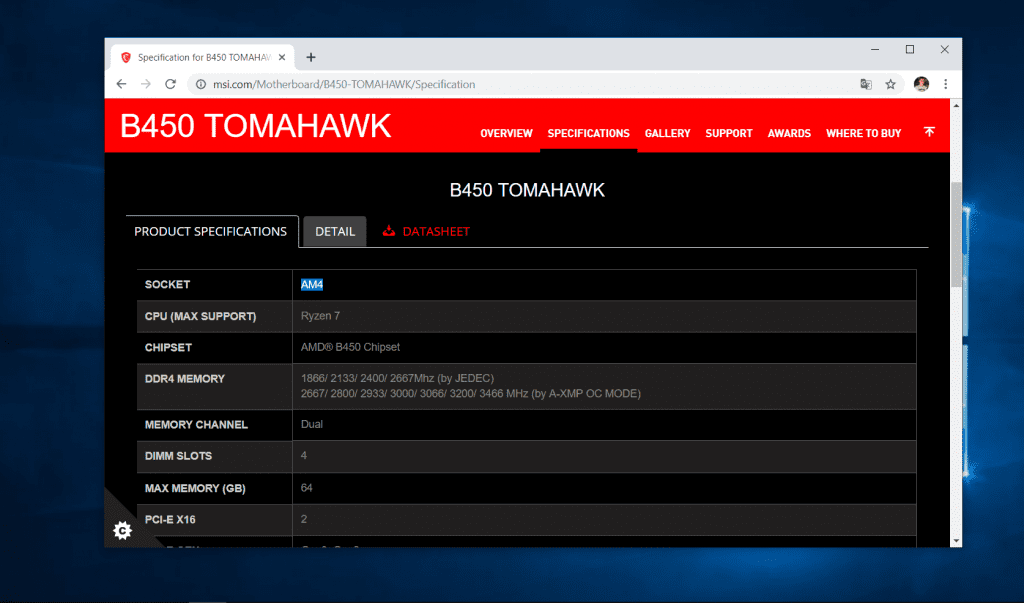The height and width of the screenshot is (603, 1024).
Task: Click the scrollbar up arrow
Action: [x=956, y=105]
